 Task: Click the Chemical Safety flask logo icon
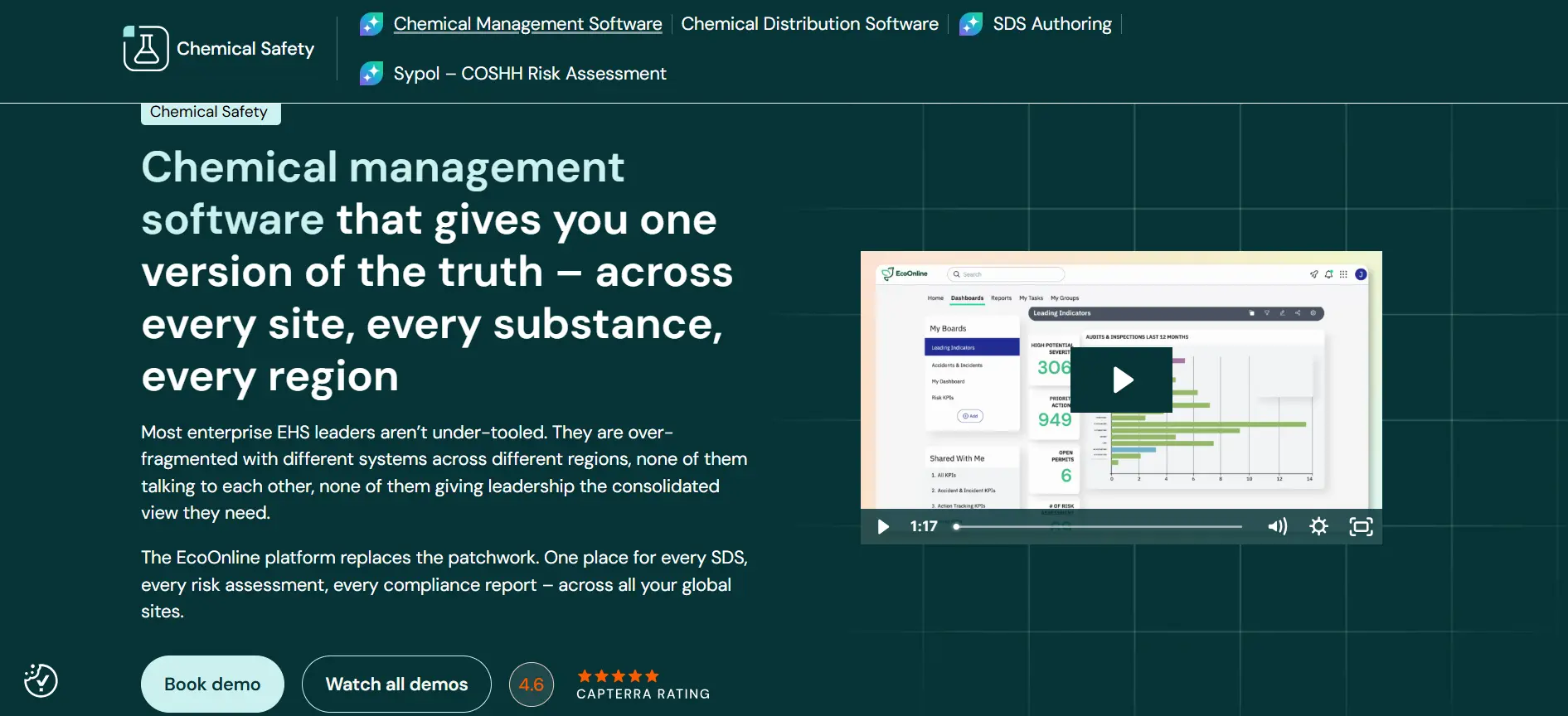coord(146,49)
